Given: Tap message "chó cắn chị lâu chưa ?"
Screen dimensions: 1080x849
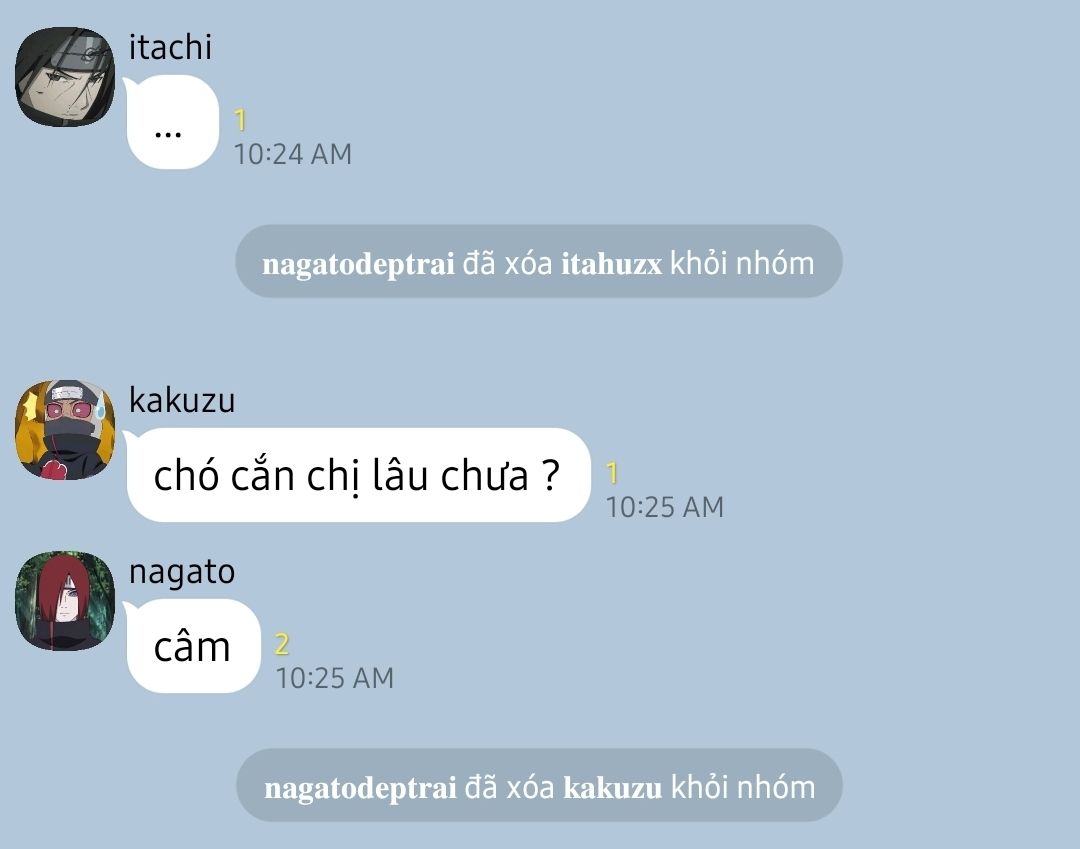Looking at the screenshot, I should (358, 475).
